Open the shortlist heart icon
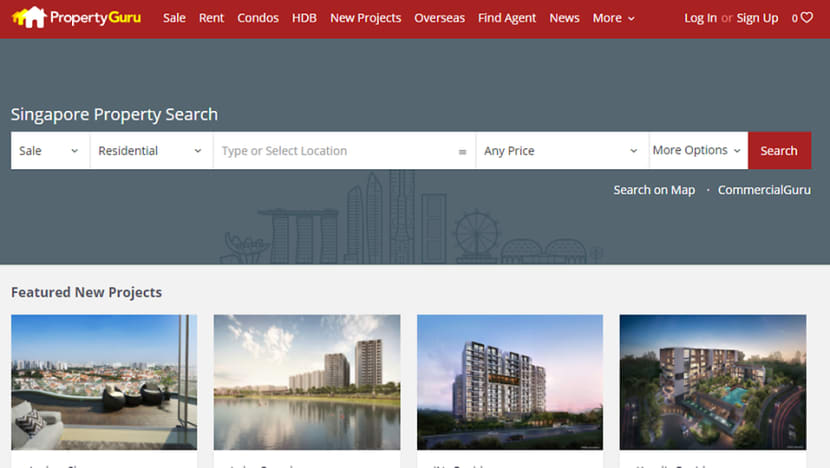The width and height of the screenshot is (830, 468). pyautogui.click(x=806, y=17)
